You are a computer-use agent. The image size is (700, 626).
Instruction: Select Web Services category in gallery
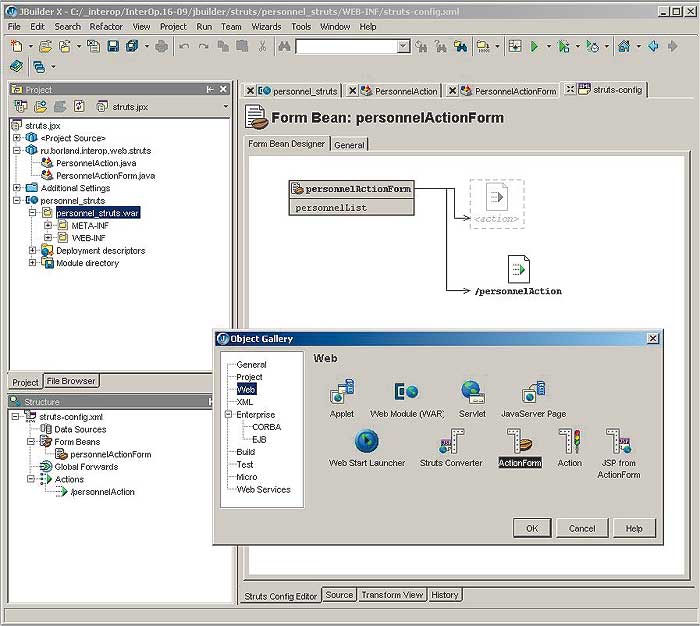(263, 489)
